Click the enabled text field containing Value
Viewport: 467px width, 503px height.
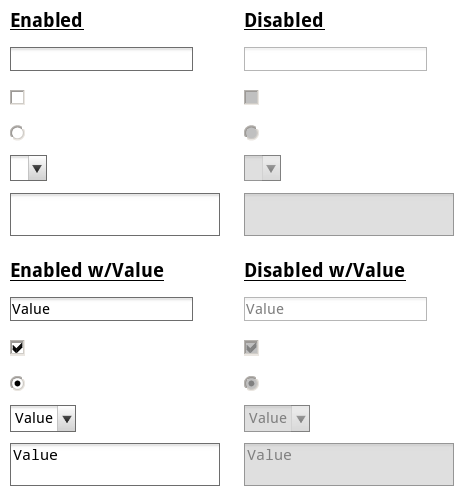pyautogui.click(x=101, y=309)
